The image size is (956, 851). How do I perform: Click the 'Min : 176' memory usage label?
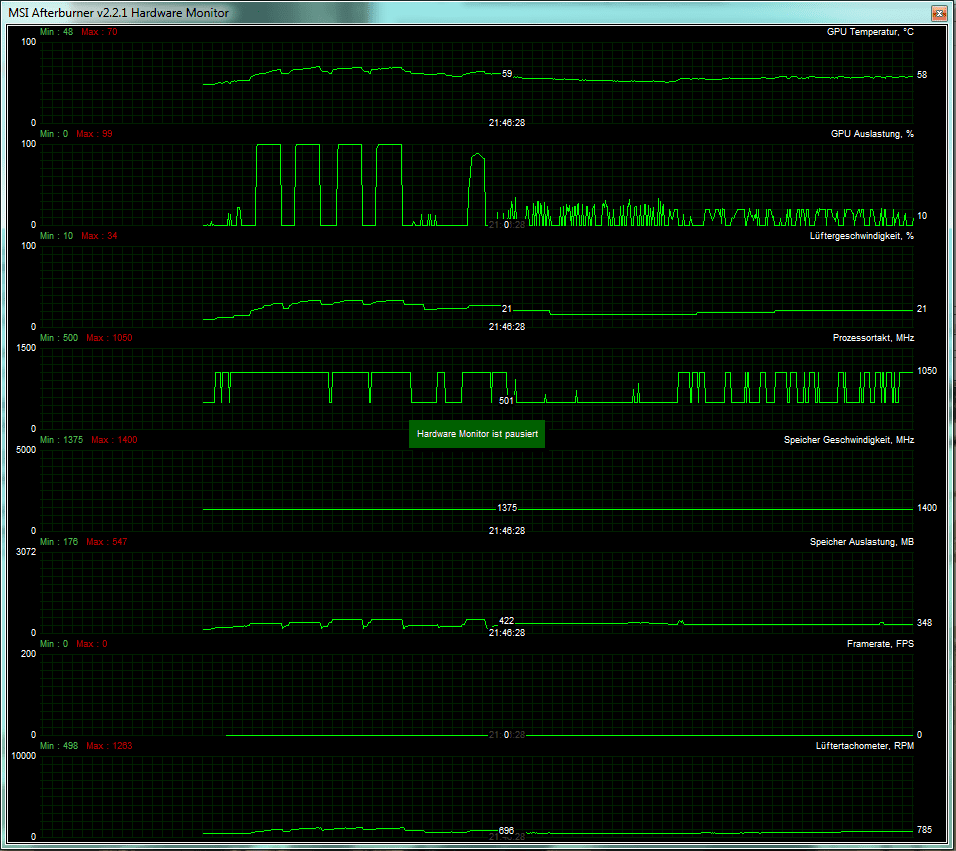[x=59, y=542]
